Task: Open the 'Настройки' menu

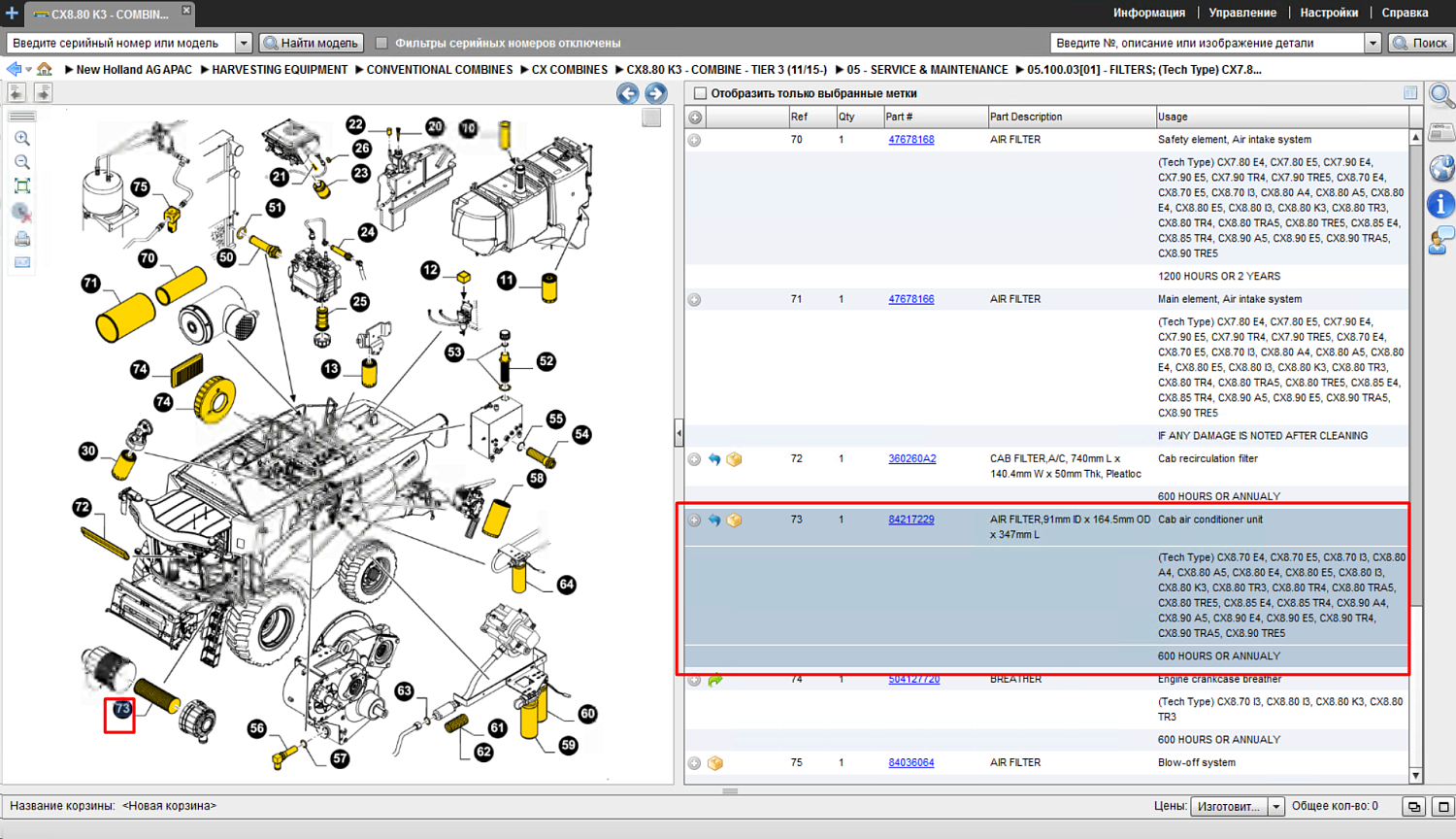Action: pyautogui.click(x=1329, y=13)
